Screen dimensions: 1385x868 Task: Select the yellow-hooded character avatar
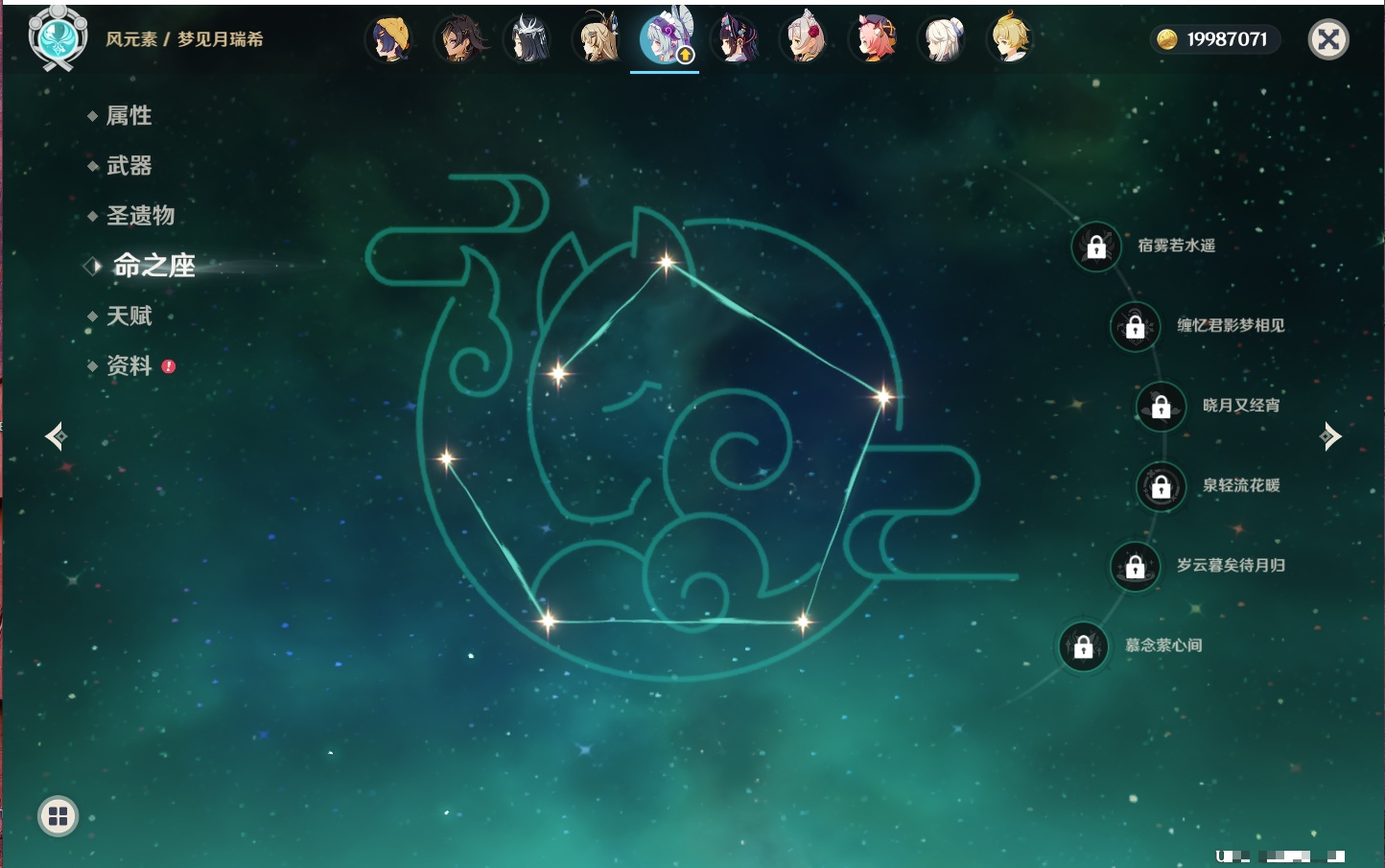click(x=390, y=39)
